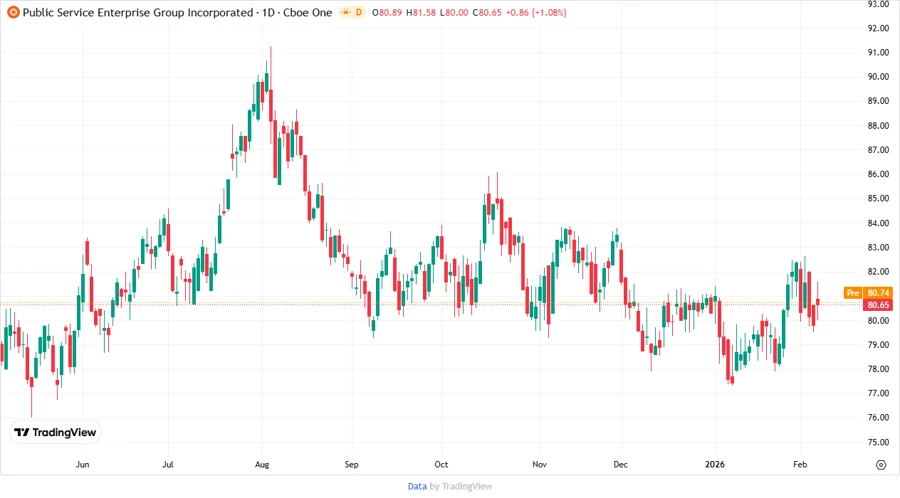Click the 79.00 price axis label
Viewport: 900px width, 498px height.
click(x=878, y=345)
